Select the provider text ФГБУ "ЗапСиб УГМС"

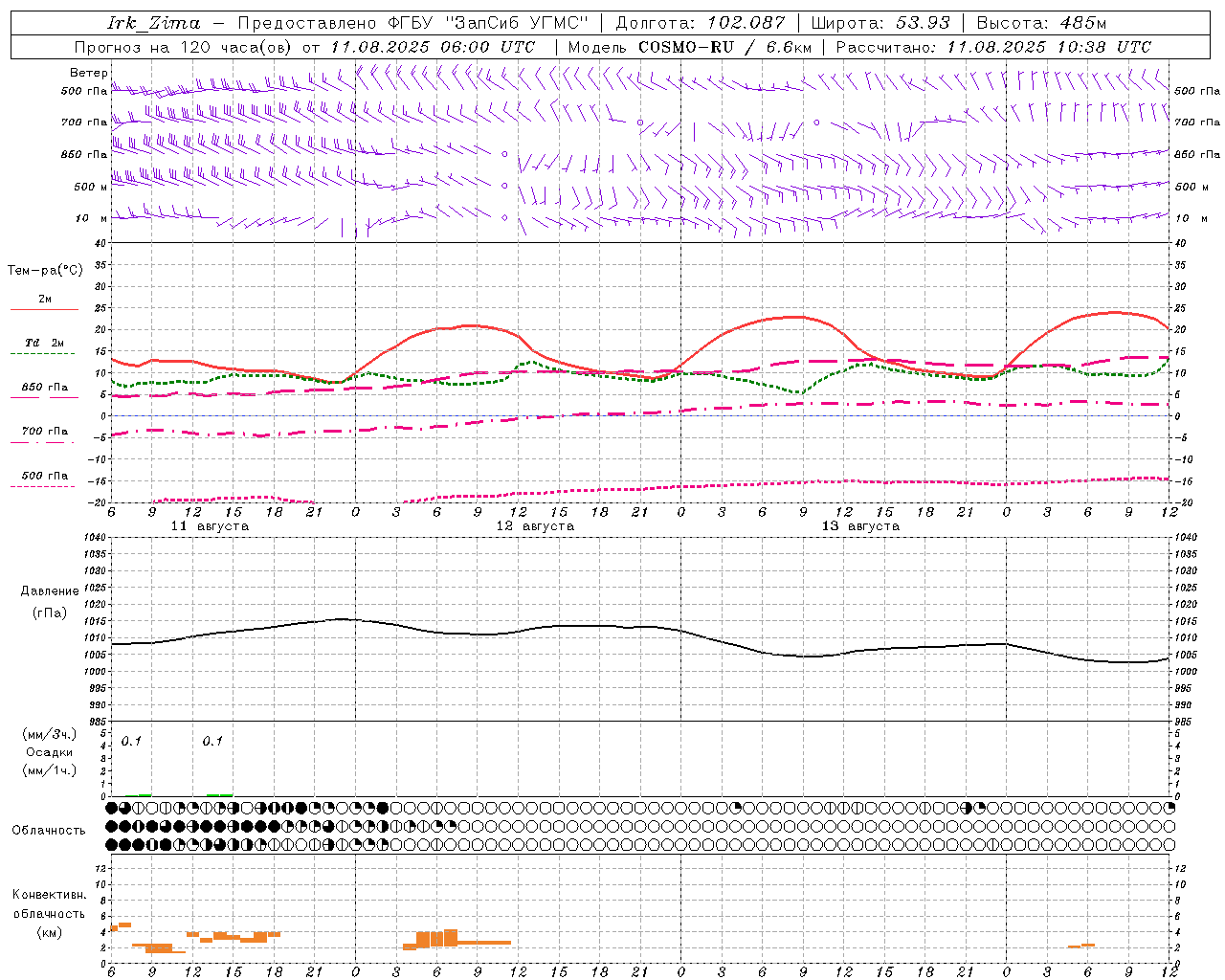coord(489,23)
